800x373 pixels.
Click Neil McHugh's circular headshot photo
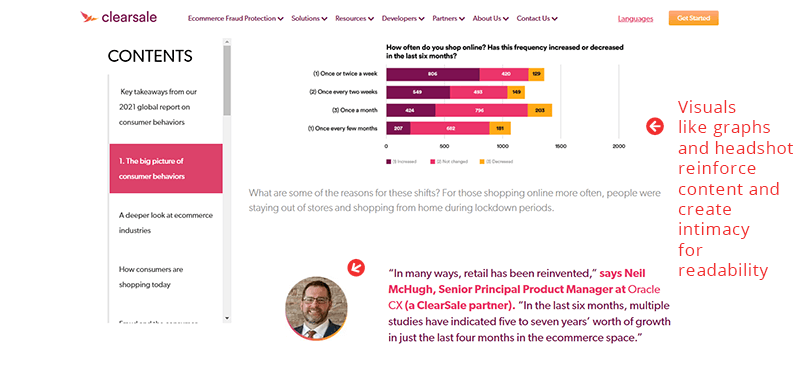pyautogui.click(x=316, y=308)
